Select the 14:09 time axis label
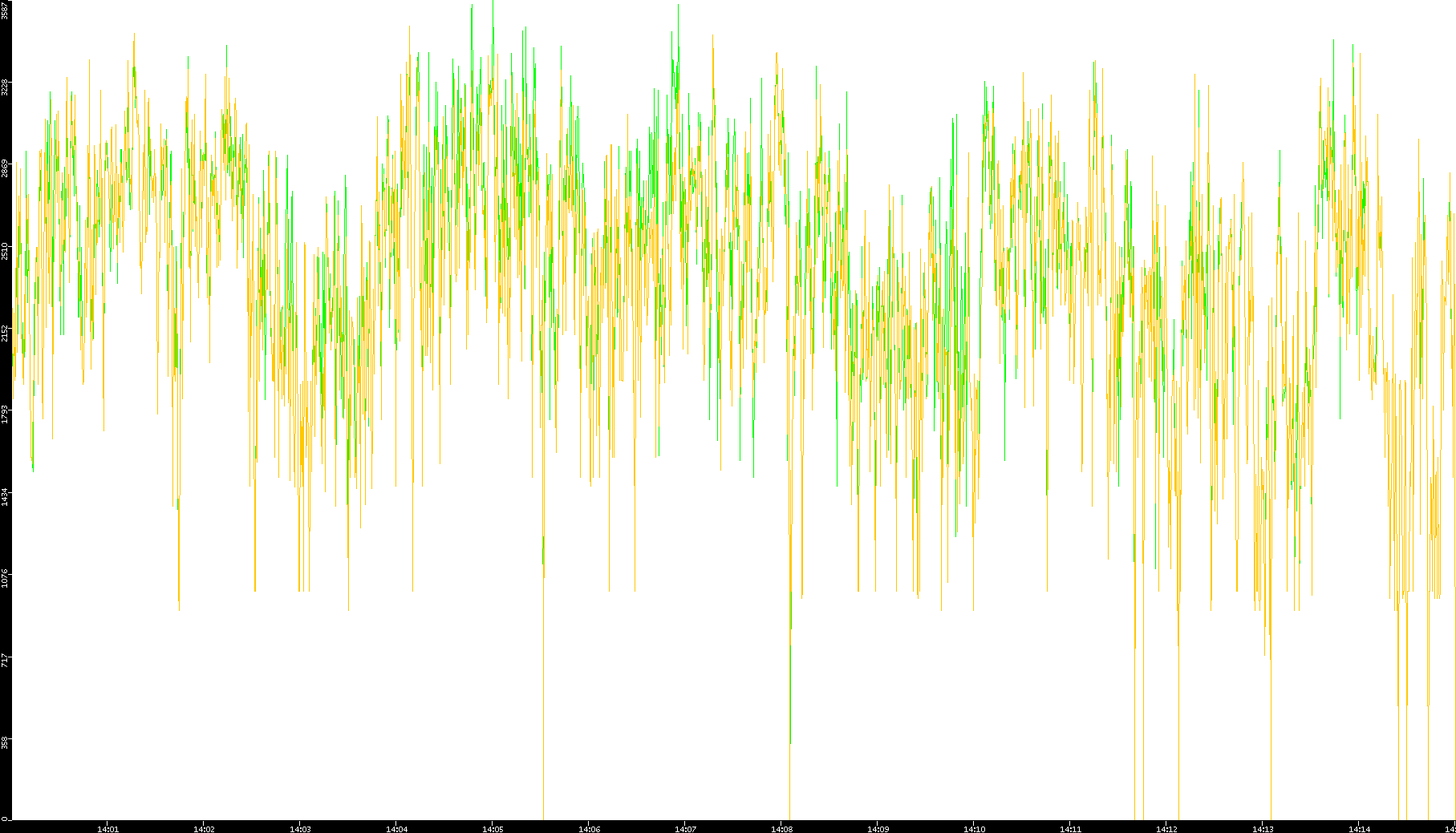 [x=878, y=829]
